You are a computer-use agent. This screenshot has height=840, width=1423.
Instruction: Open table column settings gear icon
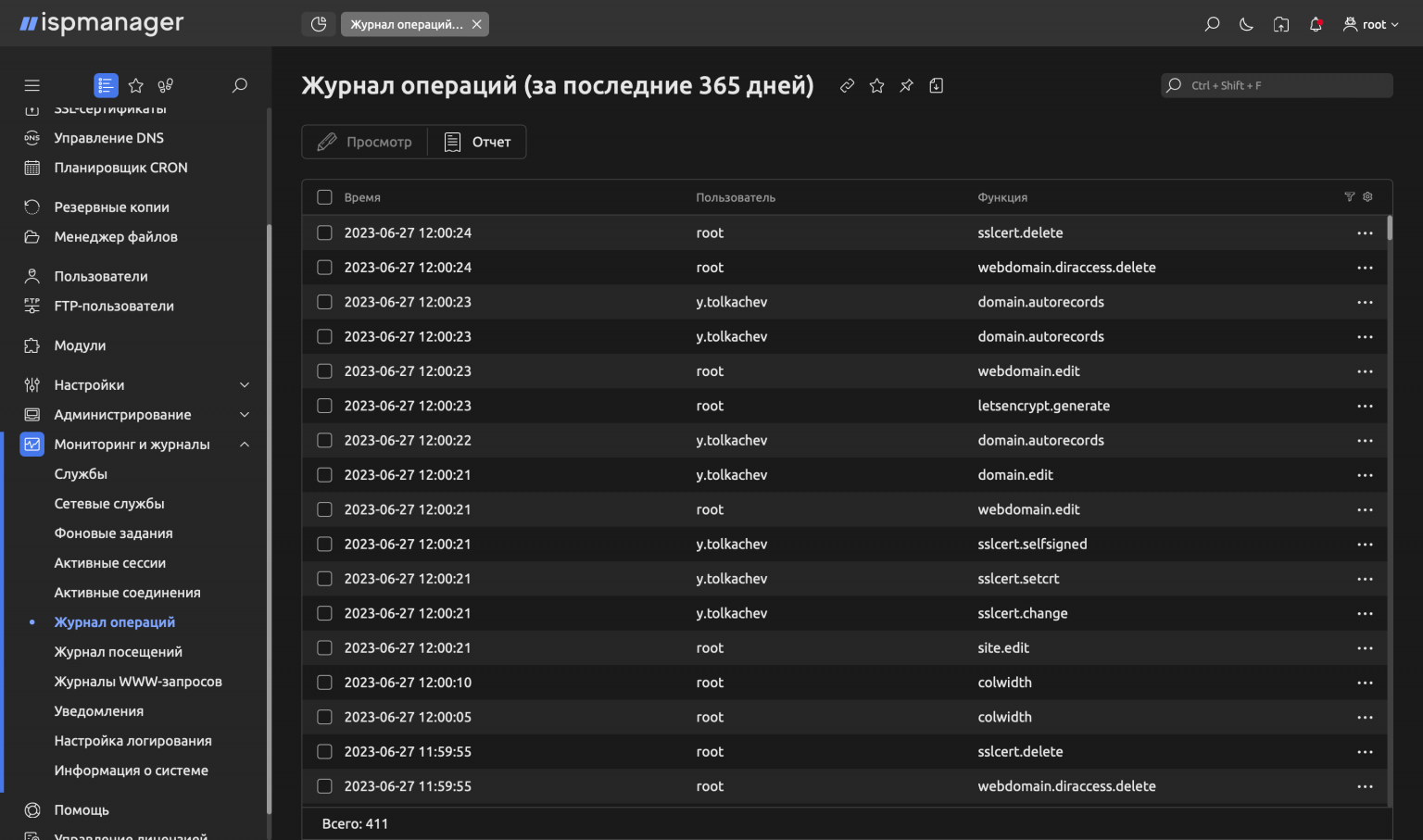[x=1367, y=196]
